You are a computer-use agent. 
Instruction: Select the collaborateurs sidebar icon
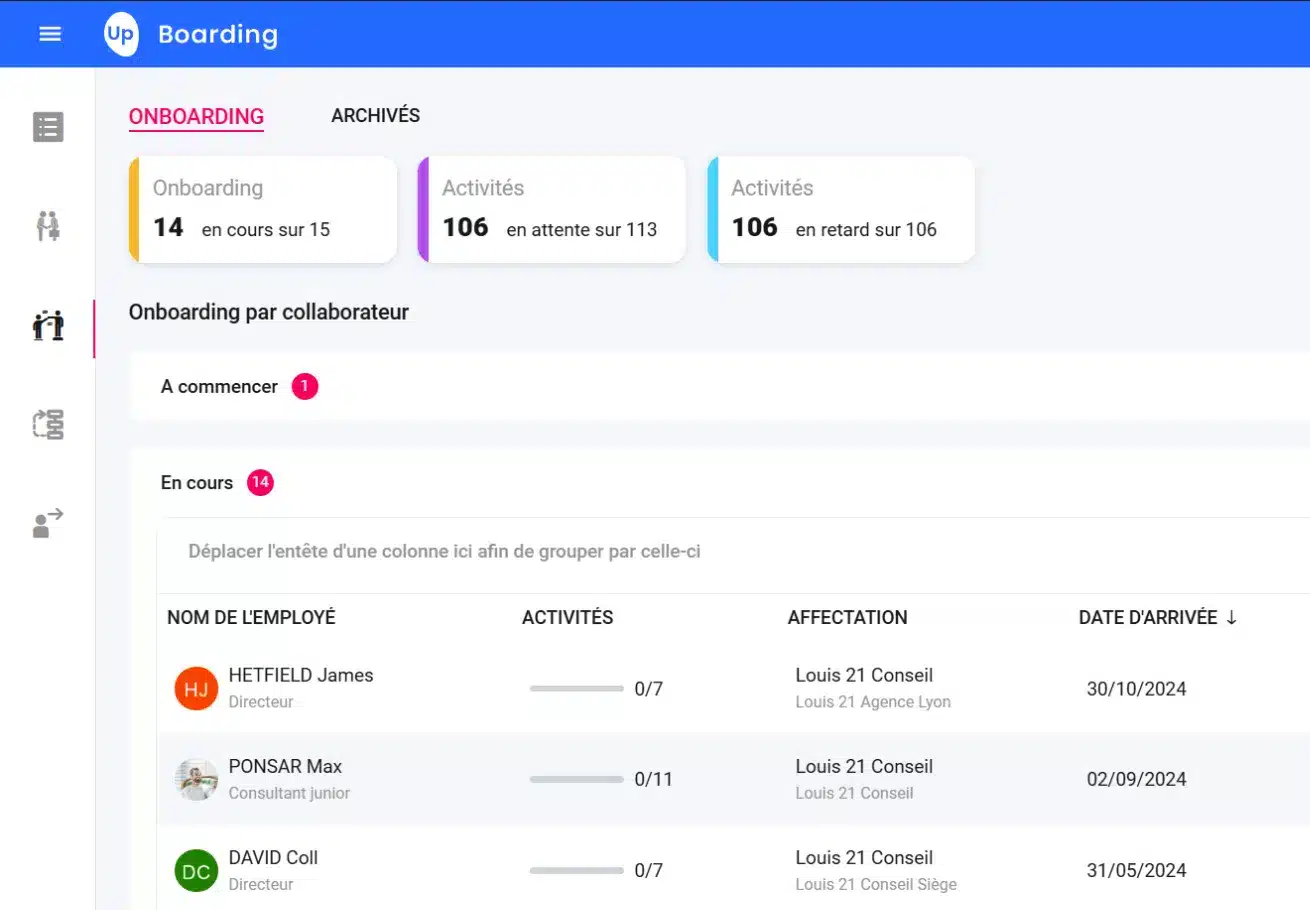click(47, 227)
